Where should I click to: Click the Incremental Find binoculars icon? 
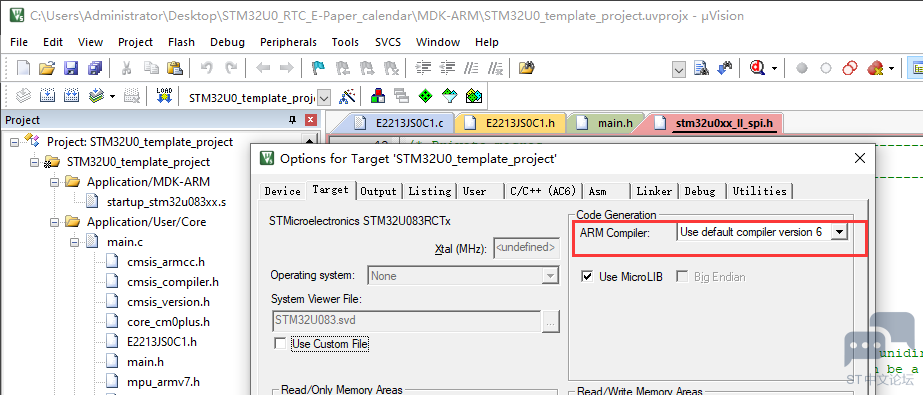[x=725, y=68]
